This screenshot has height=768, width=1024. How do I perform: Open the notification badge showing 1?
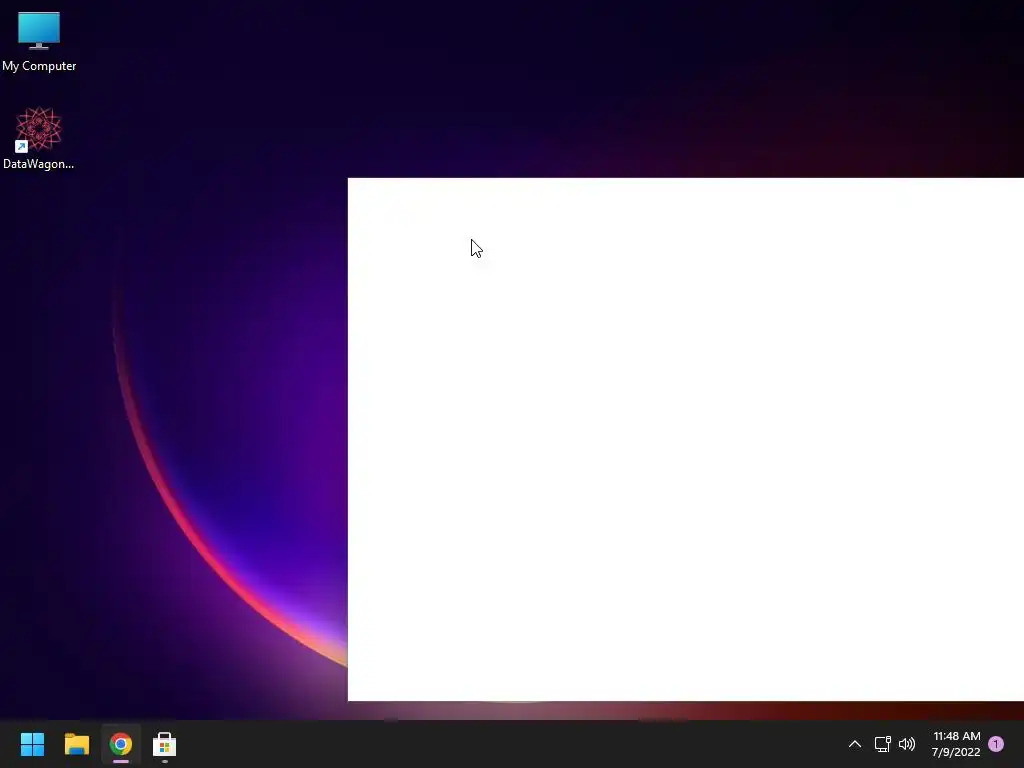coord(996,744)
